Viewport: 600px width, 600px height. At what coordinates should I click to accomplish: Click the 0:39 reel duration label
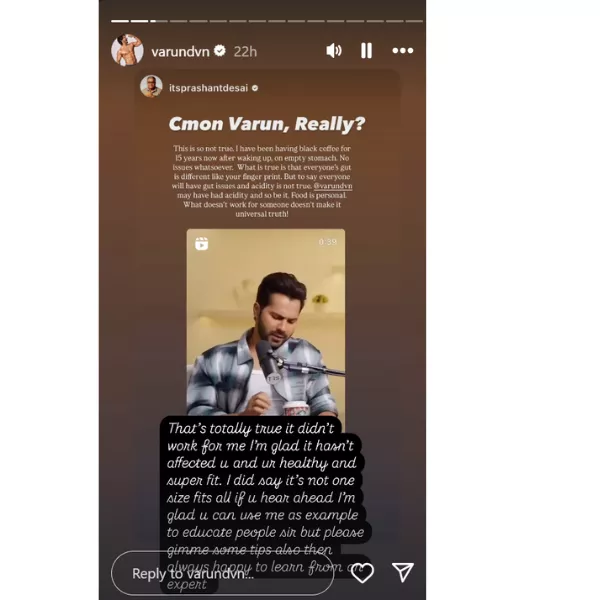(328, 242)
